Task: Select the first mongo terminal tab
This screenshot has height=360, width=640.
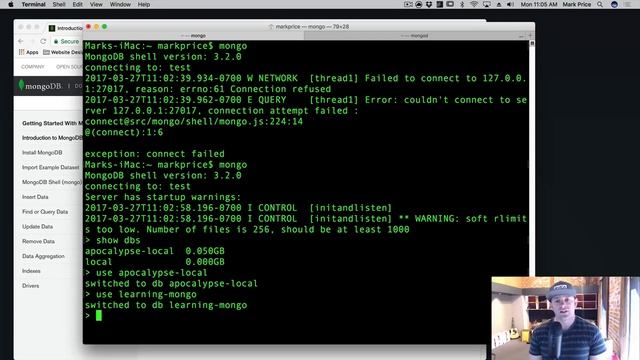Action: (x=193, y=36)
